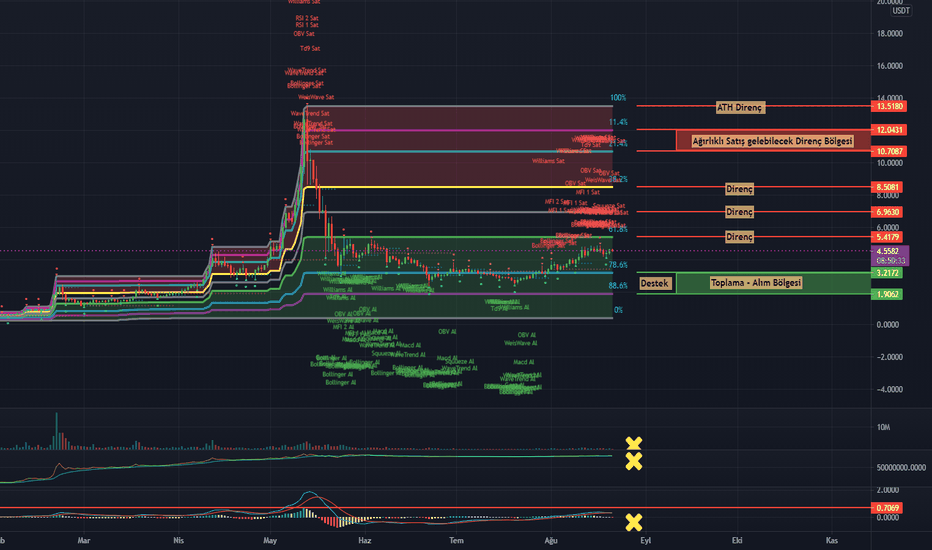Select the Ağırlıklı Satış gelebilecek Direnç Bölgesi box
Screen dimensions: 932x550
point(772,142)
